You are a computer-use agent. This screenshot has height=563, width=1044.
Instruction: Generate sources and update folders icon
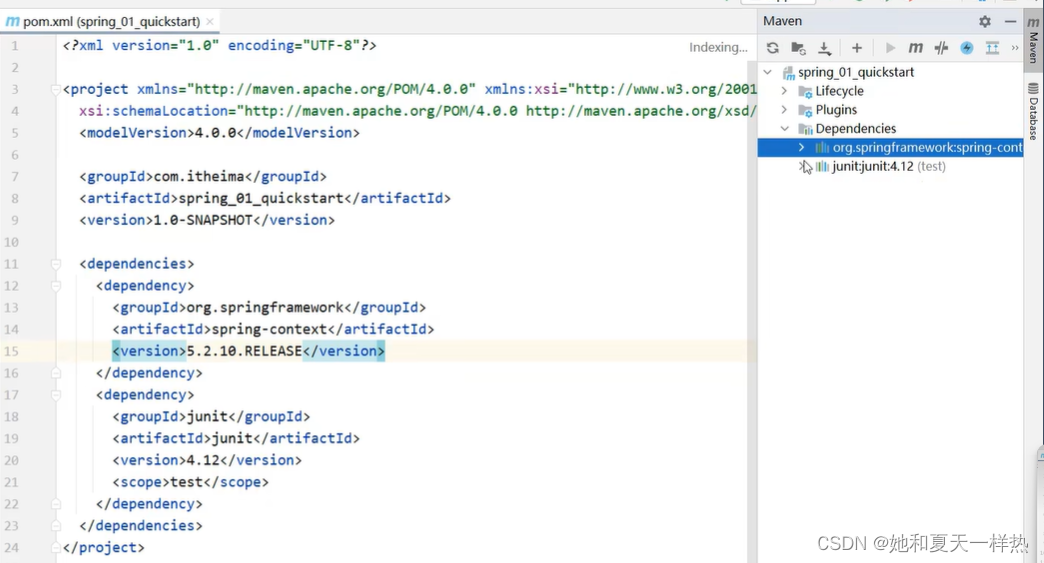click(x=798, y=48)
